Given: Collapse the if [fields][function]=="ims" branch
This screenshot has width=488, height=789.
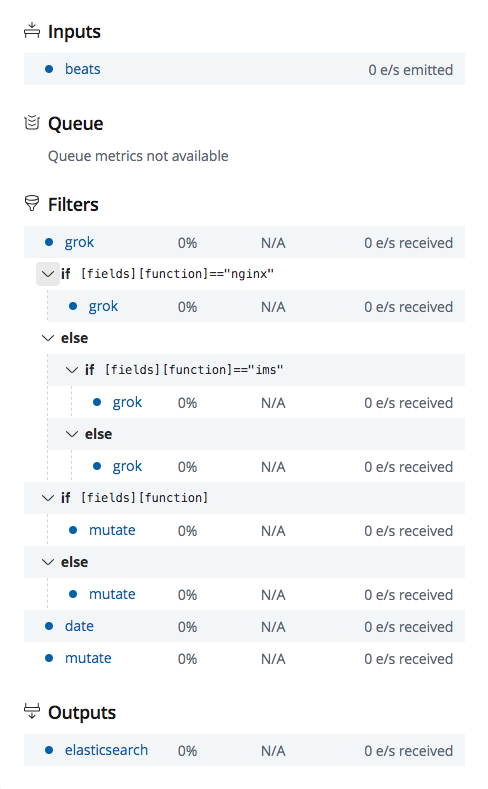Looking at the screenshot, I should (72, 370).
